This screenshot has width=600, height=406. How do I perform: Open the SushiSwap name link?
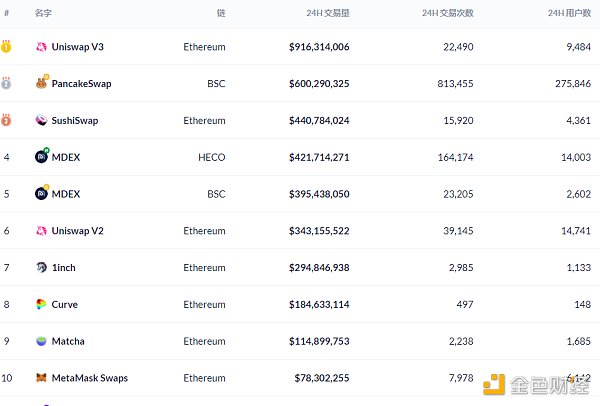tap(75, 120)
